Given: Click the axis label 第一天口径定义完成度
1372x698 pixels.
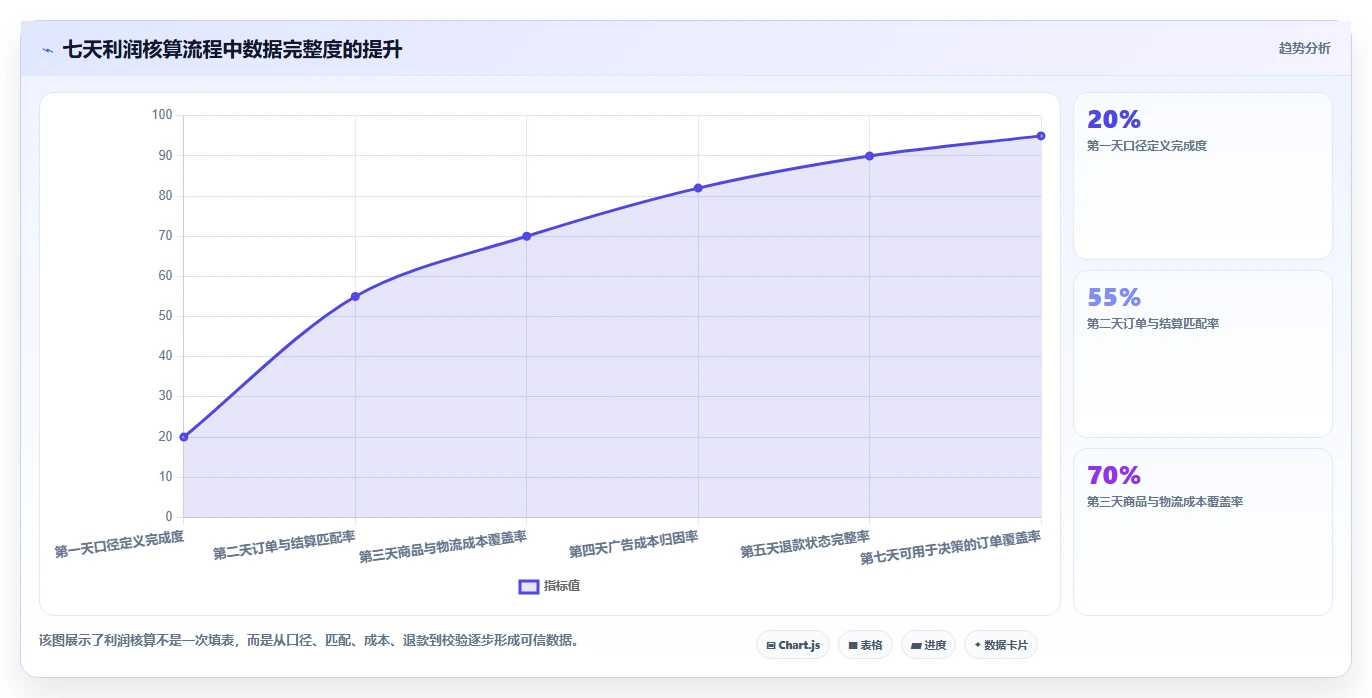Looking at the screenshot, I should [x=119, y=544].
